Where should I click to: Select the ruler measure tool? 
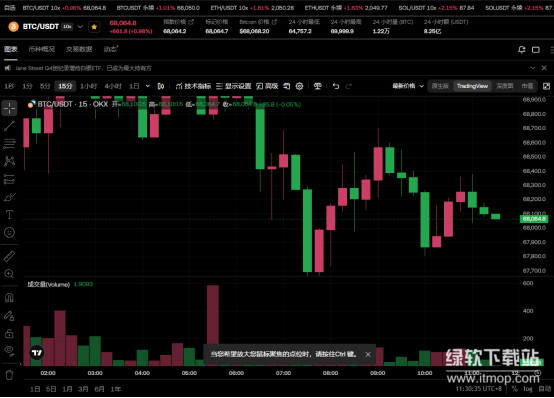click(x=10, y=256)
